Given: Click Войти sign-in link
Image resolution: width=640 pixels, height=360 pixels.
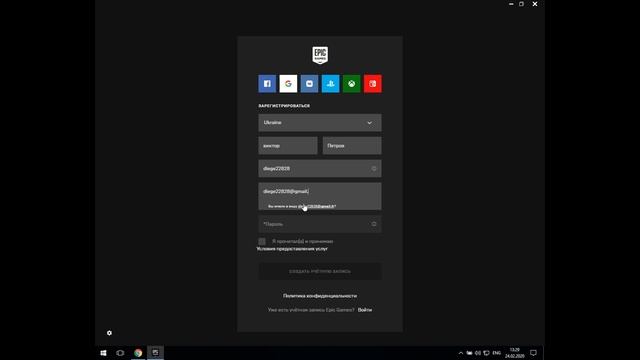Looking at the screenshot, I should tap(365, 310).
